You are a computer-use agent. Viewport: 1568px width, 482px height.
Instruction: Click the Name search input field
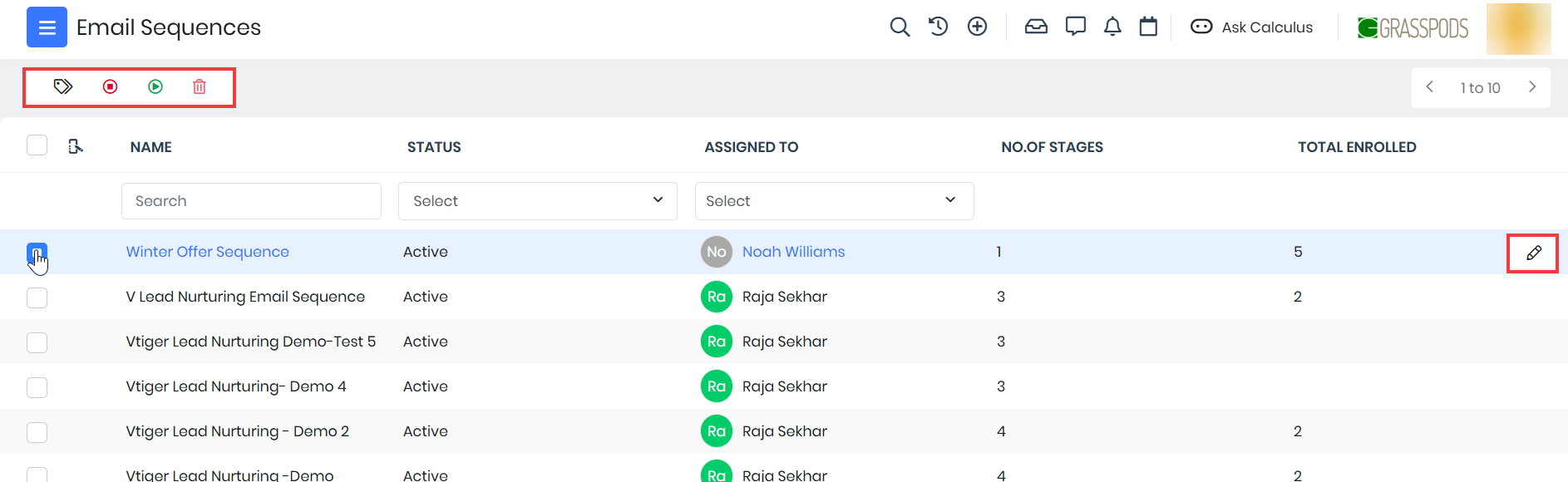[251, 201]
